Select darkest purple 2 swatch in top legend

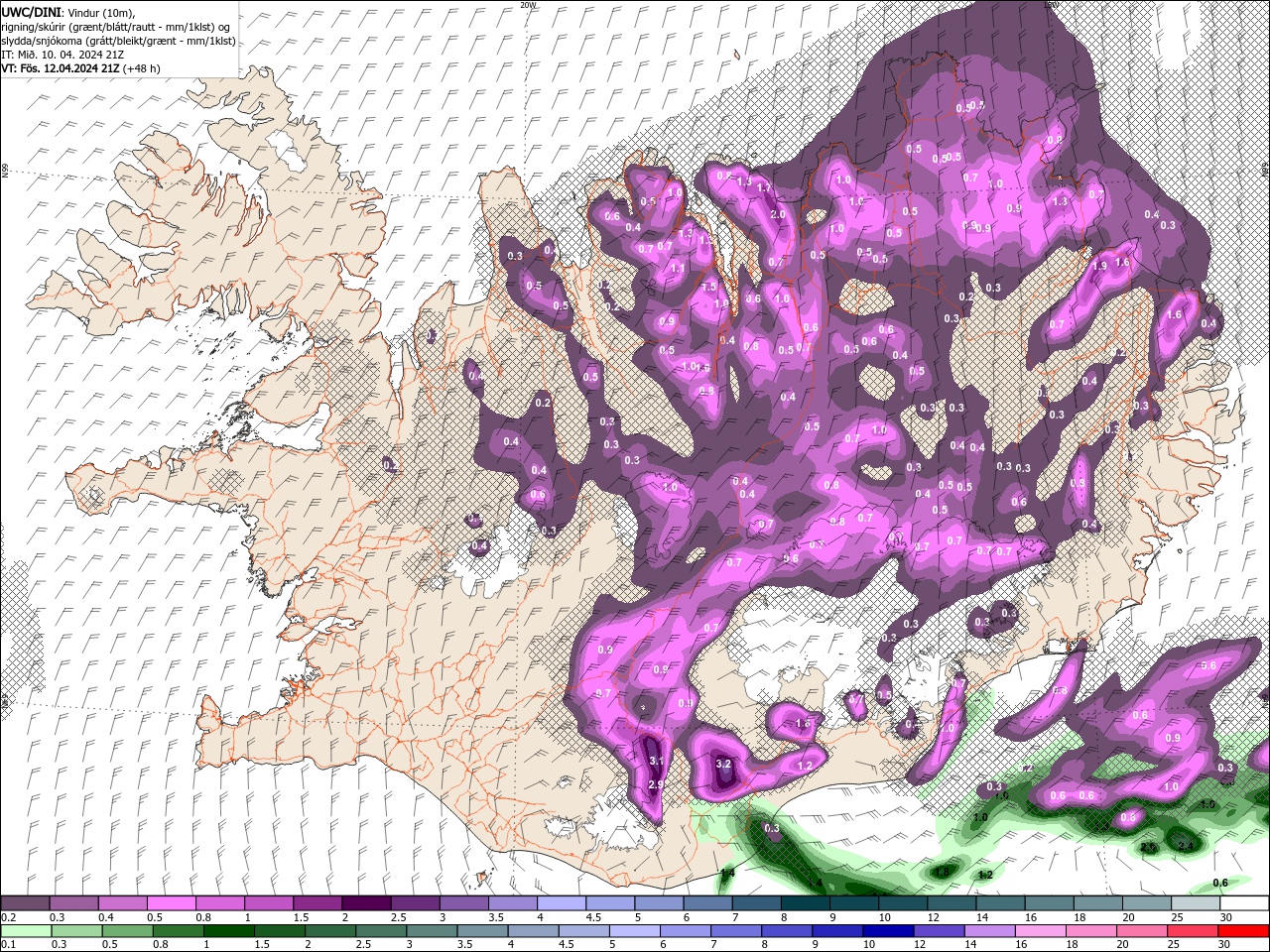(366, 903)
